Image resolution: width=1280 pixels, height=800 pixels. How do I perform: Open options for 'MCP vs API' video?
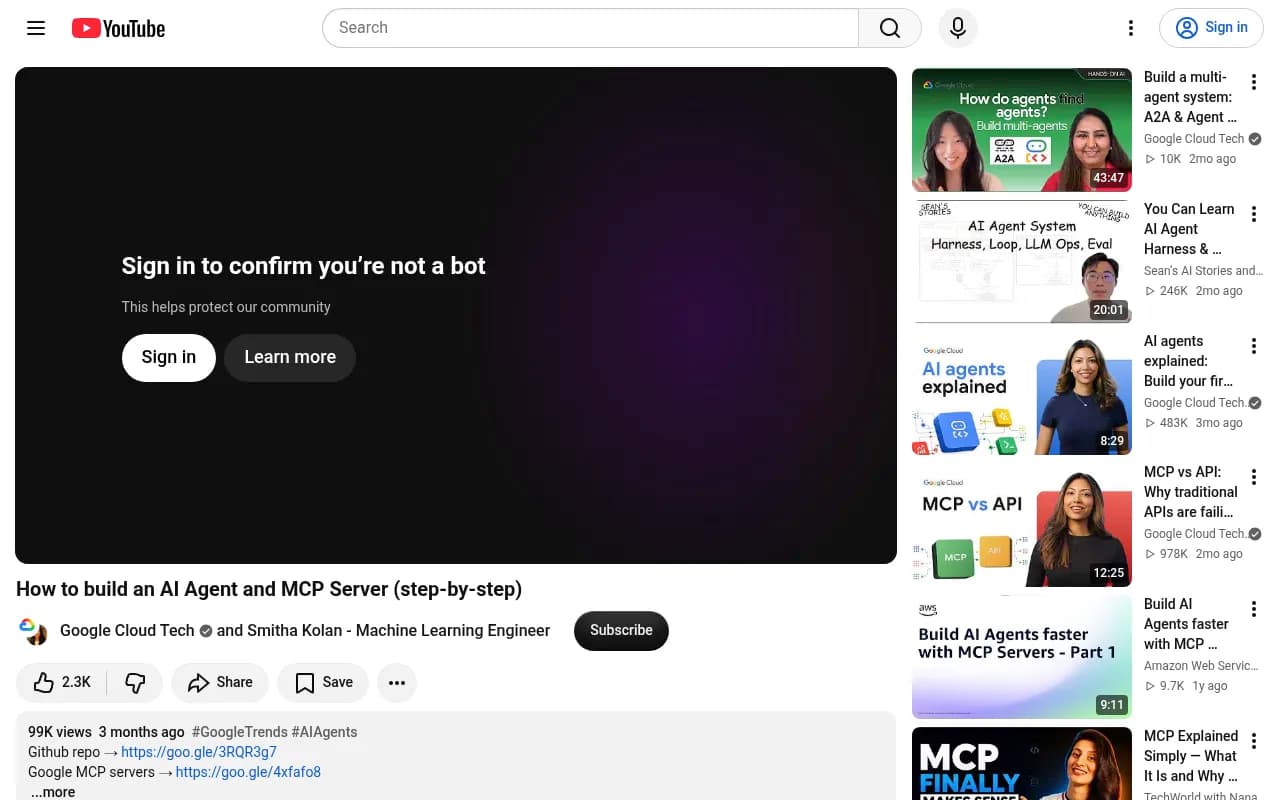1253,478
